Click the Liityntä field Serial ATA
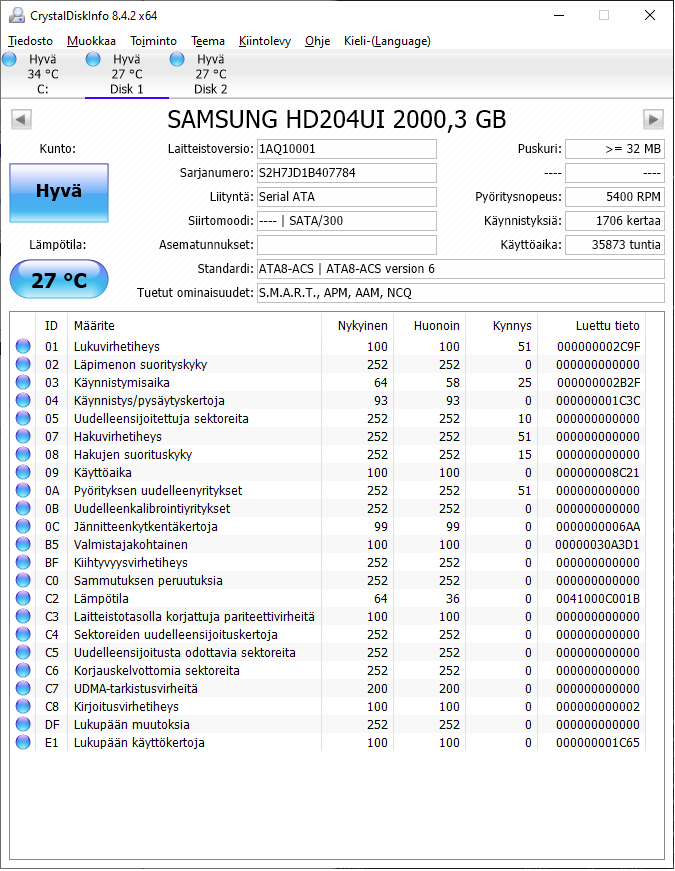The height and width of the screenshot is (871, 675). (x=347, y=197)
